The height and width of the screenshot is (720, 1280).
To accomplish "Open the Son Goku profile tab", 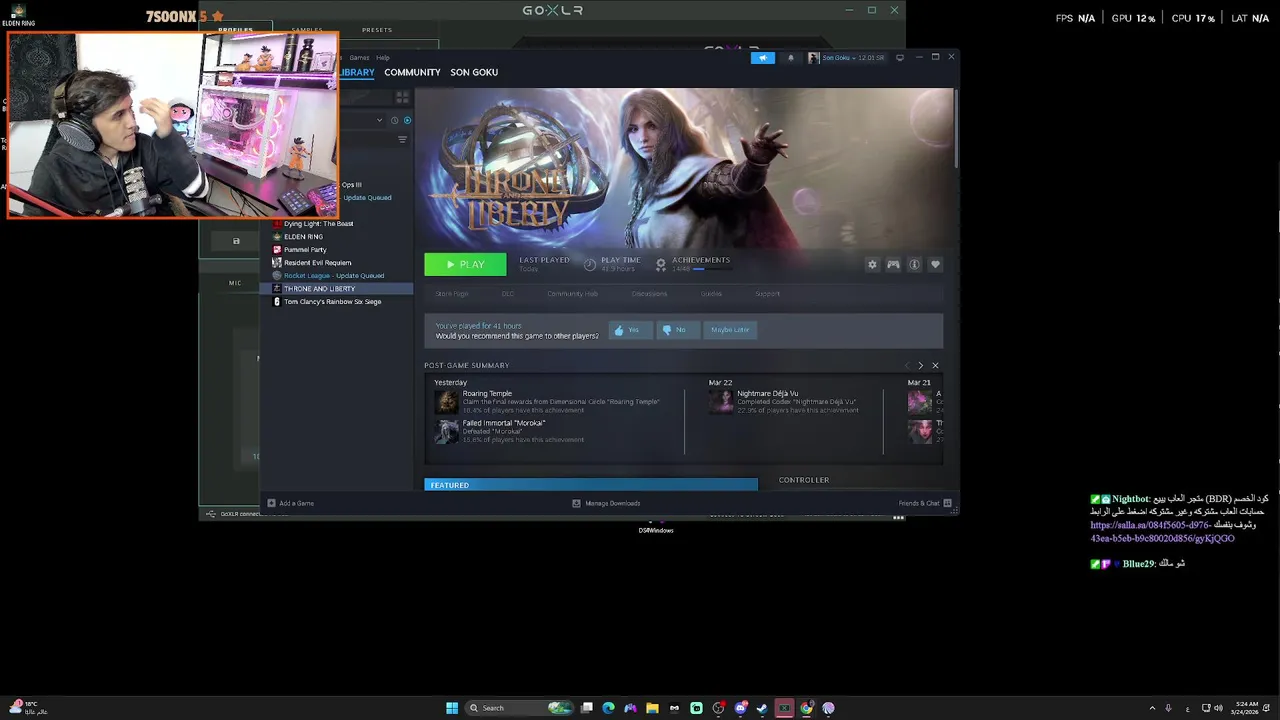I will click(474, 72).
